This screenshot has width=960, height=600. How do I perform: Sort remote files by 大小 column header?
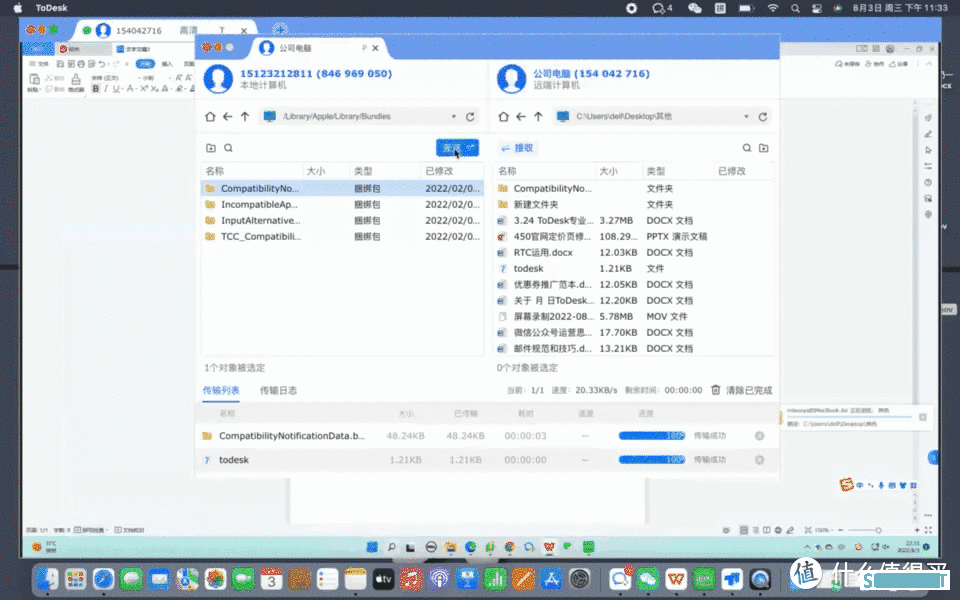coord(608,171)
